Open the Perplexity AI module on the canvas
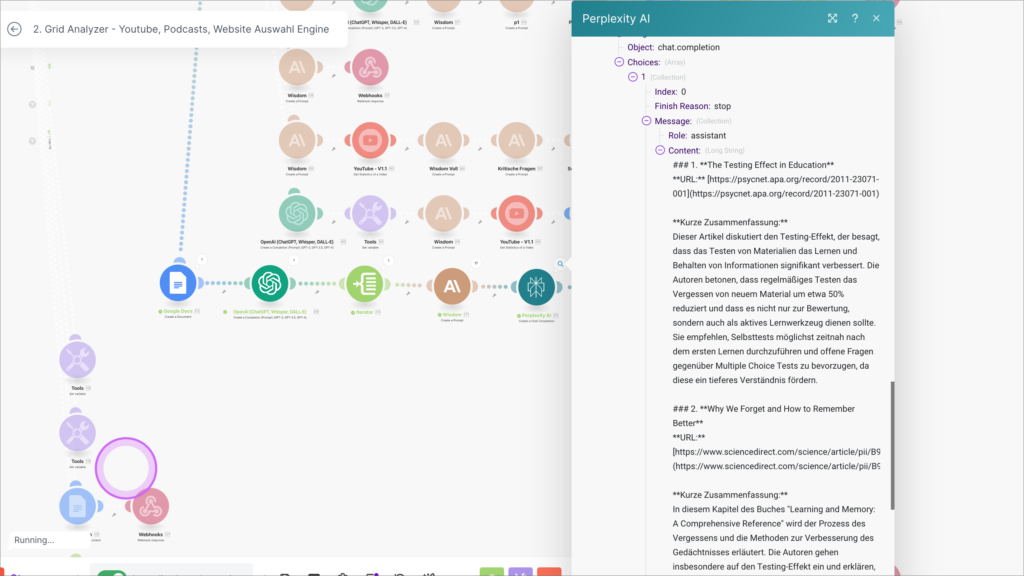1024x576 pixels. tap(536, 287)
